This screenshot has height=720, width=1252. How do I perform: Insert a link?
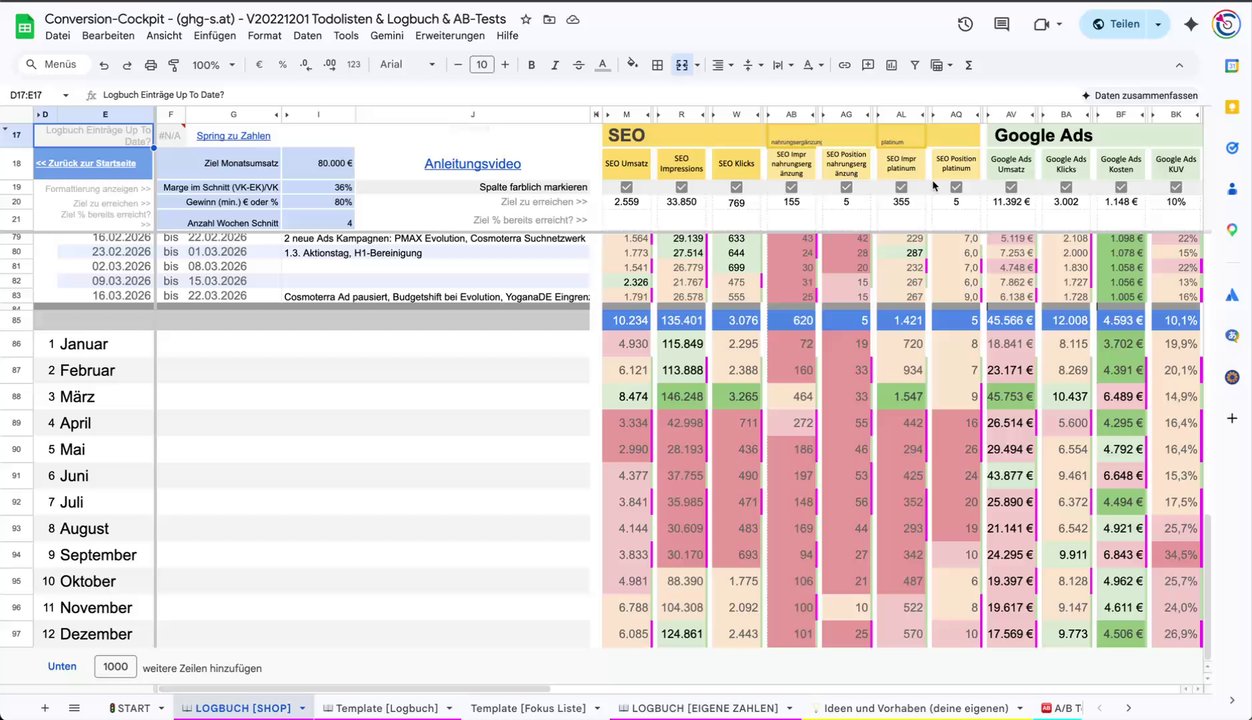[x=844, y=65]
